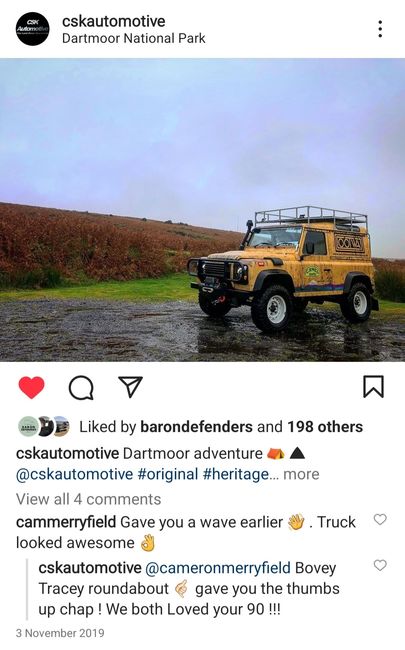Tap the red heart like icon
Screen dimensions: 405x650
[32, 387]
